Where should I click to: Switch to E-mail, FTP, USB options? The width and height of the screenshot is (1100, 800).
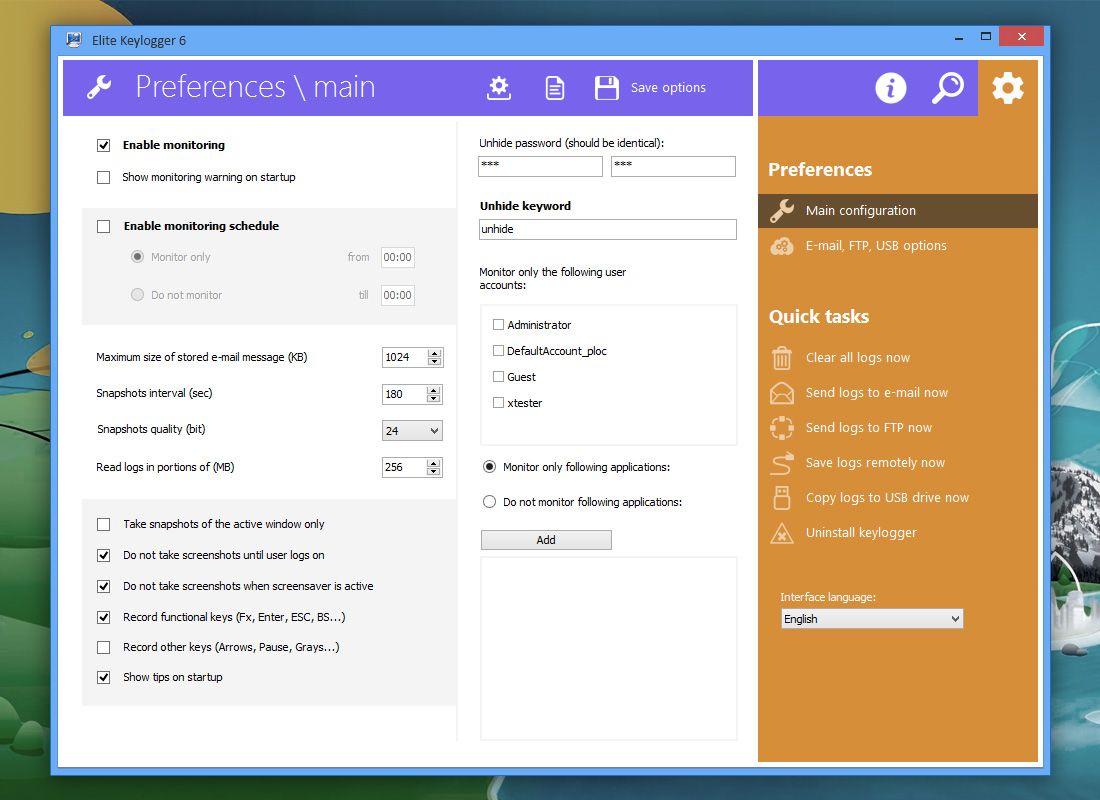tap(875, 246)
